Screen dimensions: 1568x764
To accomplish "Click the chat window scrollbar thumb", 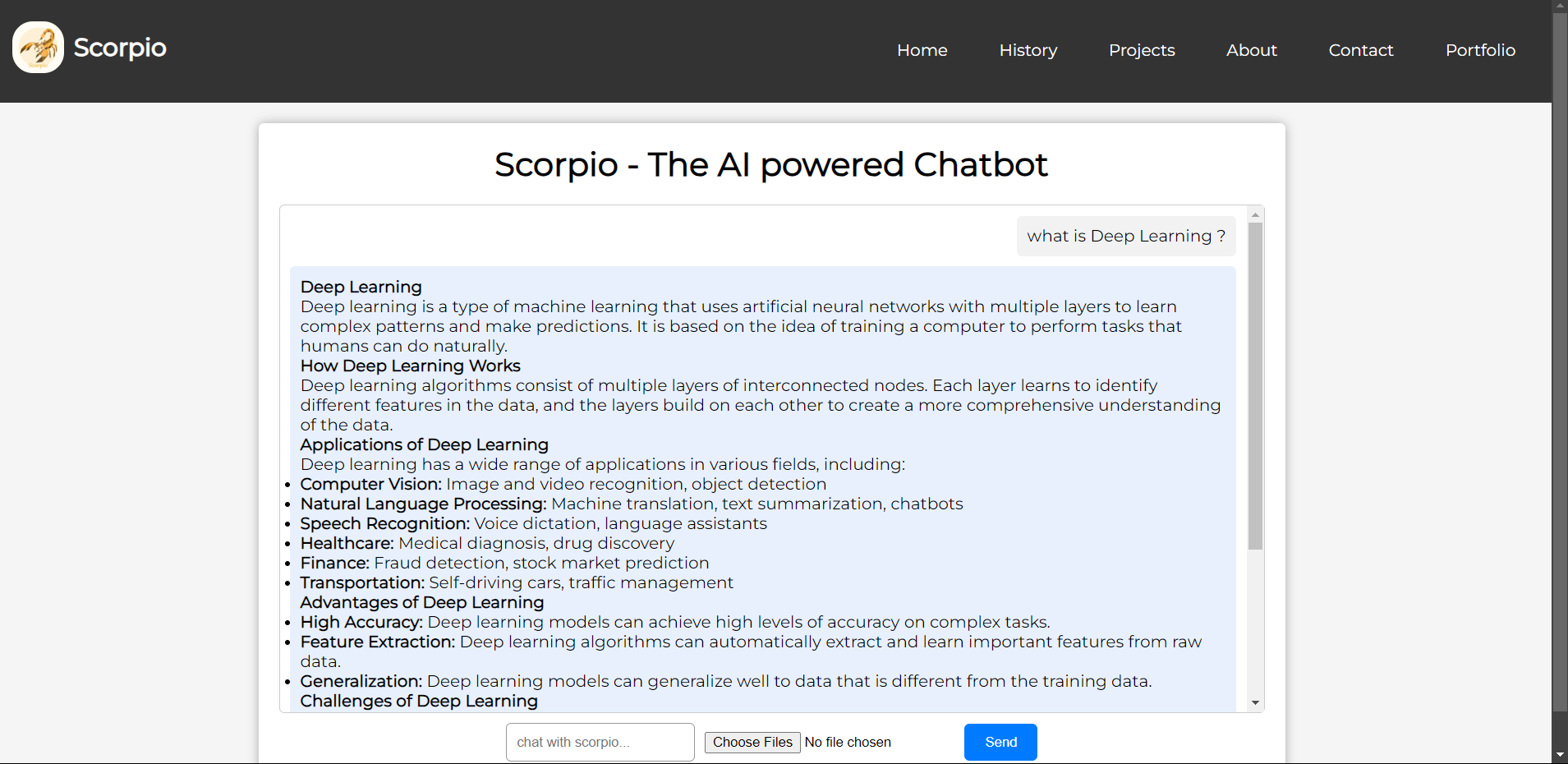I will point(1254,386).
